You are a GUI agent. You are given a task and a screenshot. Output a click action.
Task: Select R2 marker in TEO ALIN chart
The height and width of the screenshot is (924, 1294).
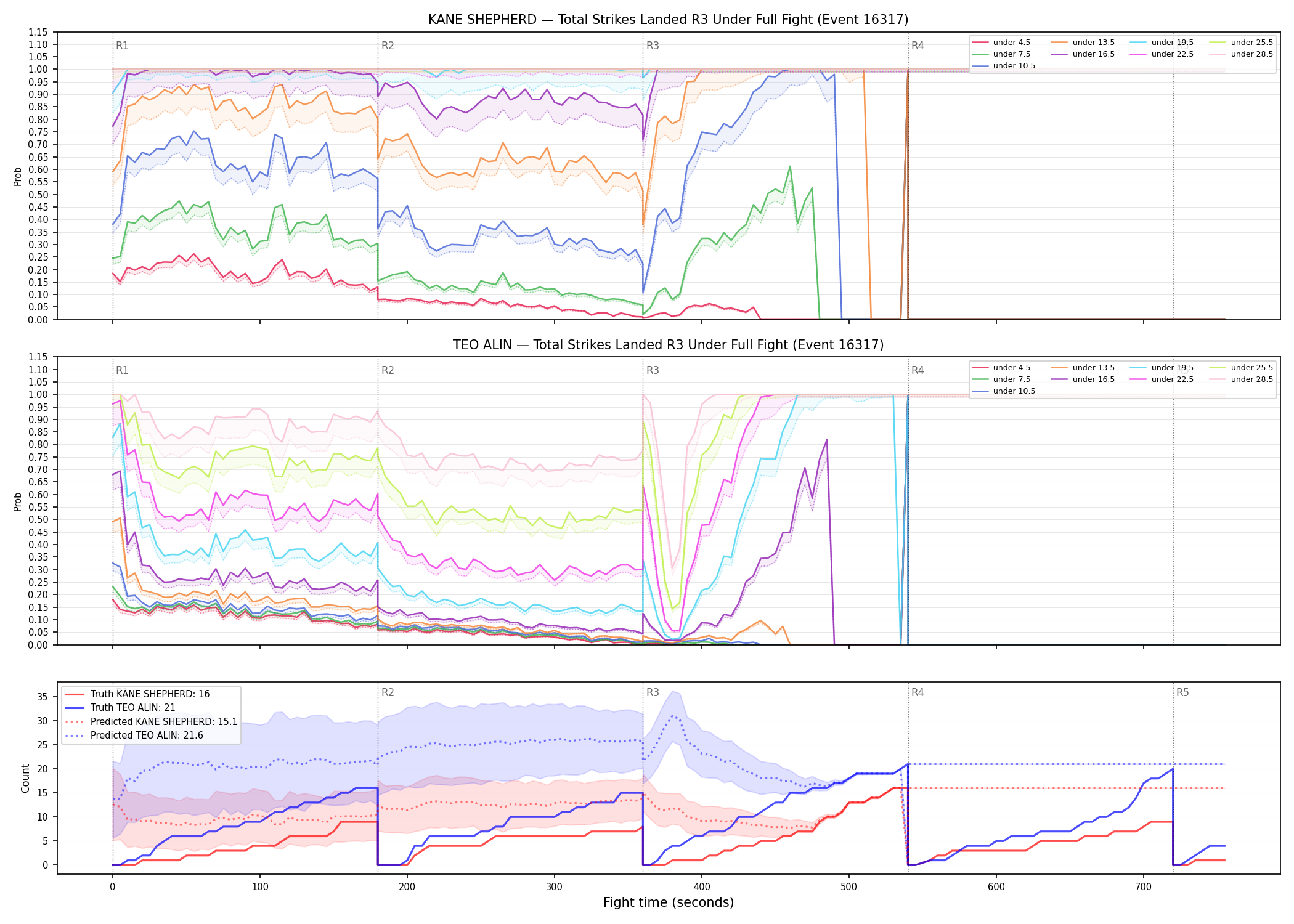click(x=388, y=371)
